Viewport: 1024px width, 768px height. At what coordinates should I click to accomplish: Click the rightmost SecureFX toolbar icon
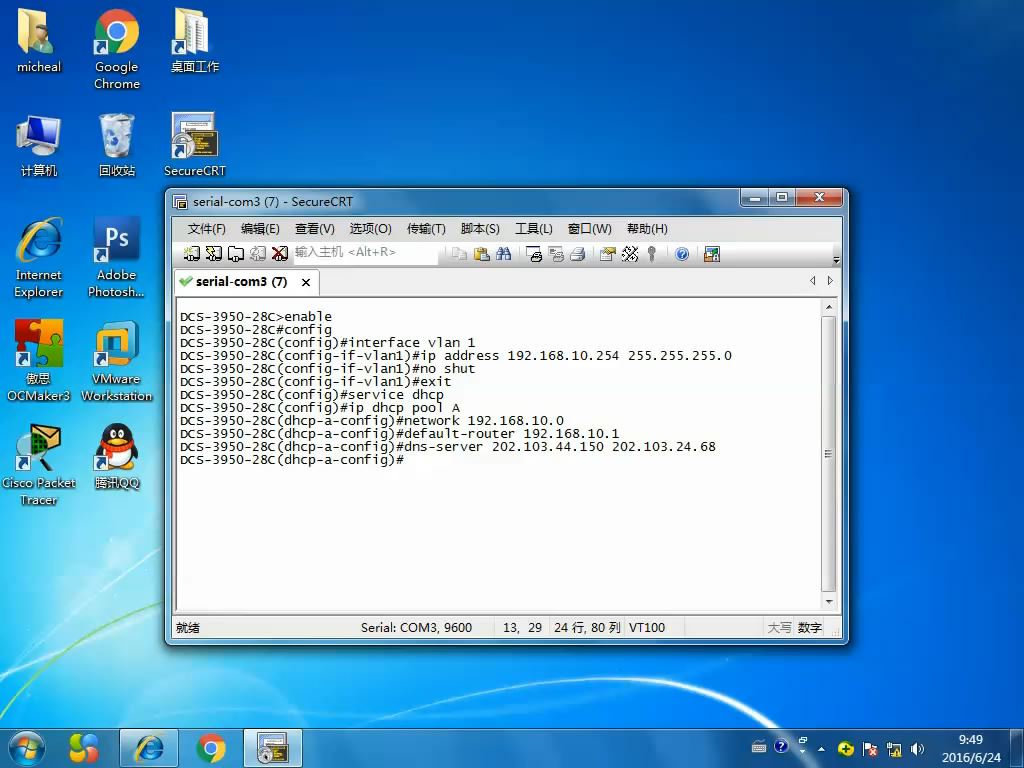712,254
